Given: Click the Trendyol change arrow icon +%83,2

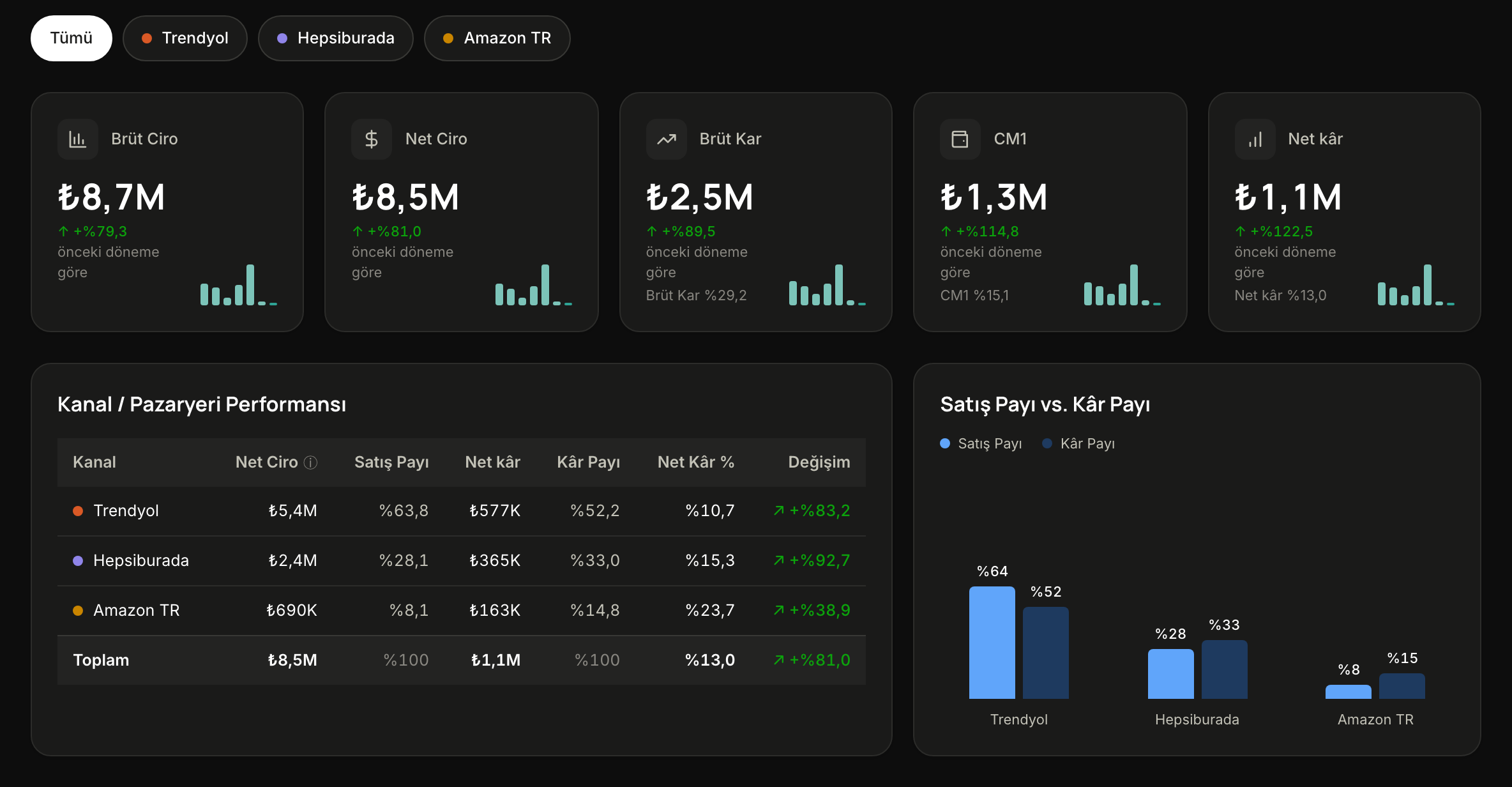Looking at the screenshot, I should [x=779, y=510].
